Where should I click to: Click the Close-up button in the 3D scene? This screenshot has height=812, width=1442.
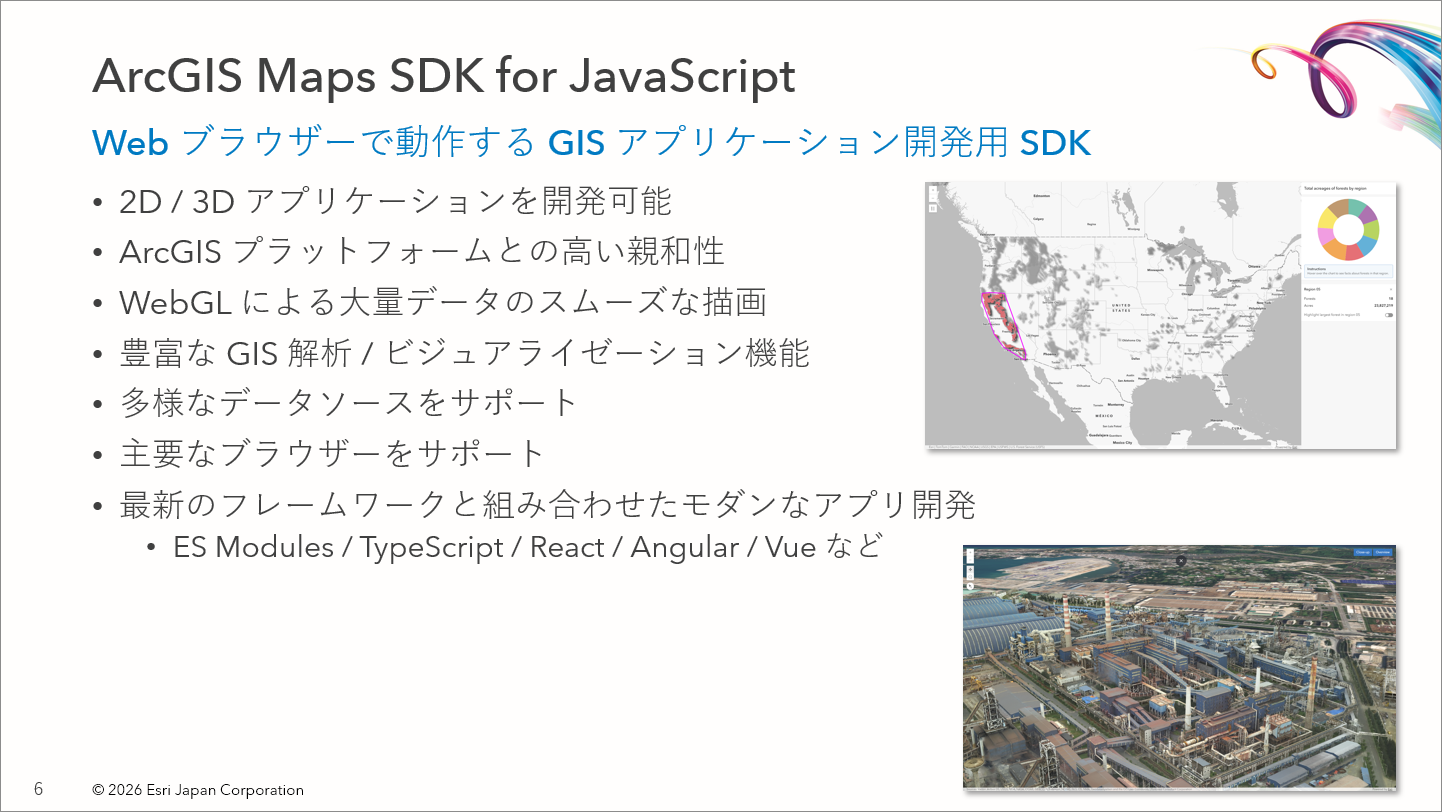click(x=1362, y=552)
